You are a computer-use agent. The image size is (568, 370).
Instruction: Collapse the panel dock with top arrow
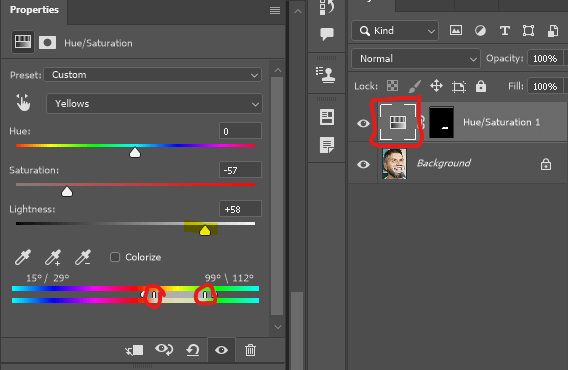[x=298, y=11]
